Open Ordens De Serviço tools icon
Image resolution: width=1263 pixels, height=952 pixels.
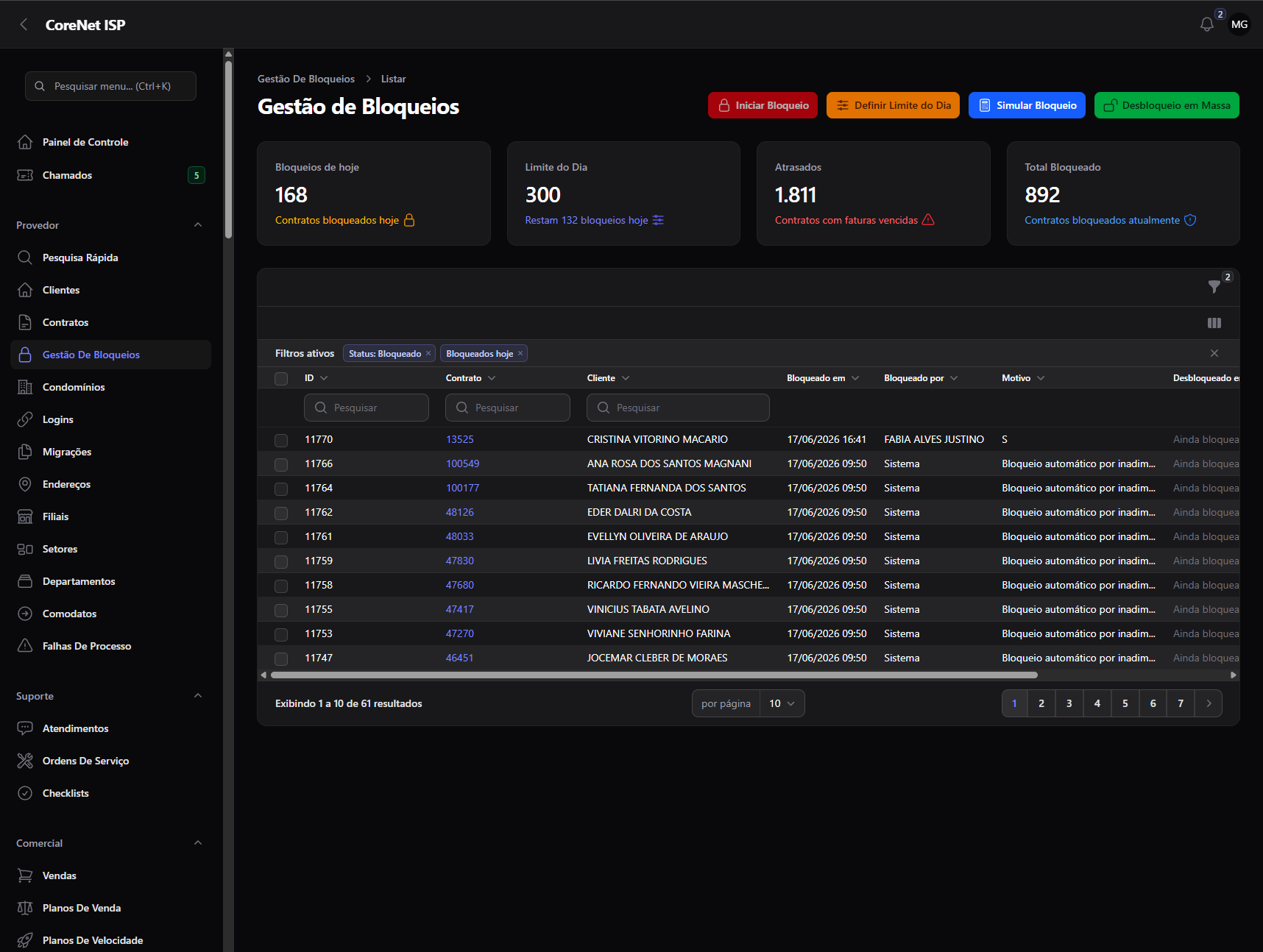[25, 761]
